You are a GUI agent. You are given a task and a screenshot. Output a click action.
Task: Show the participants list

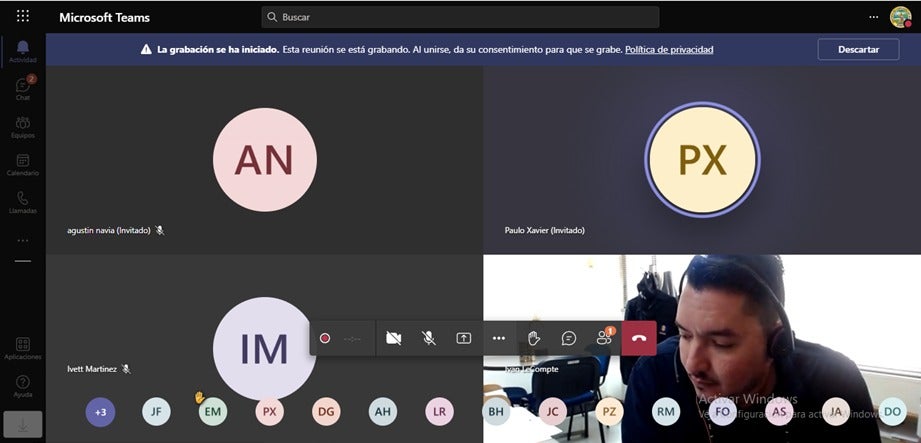604,338
